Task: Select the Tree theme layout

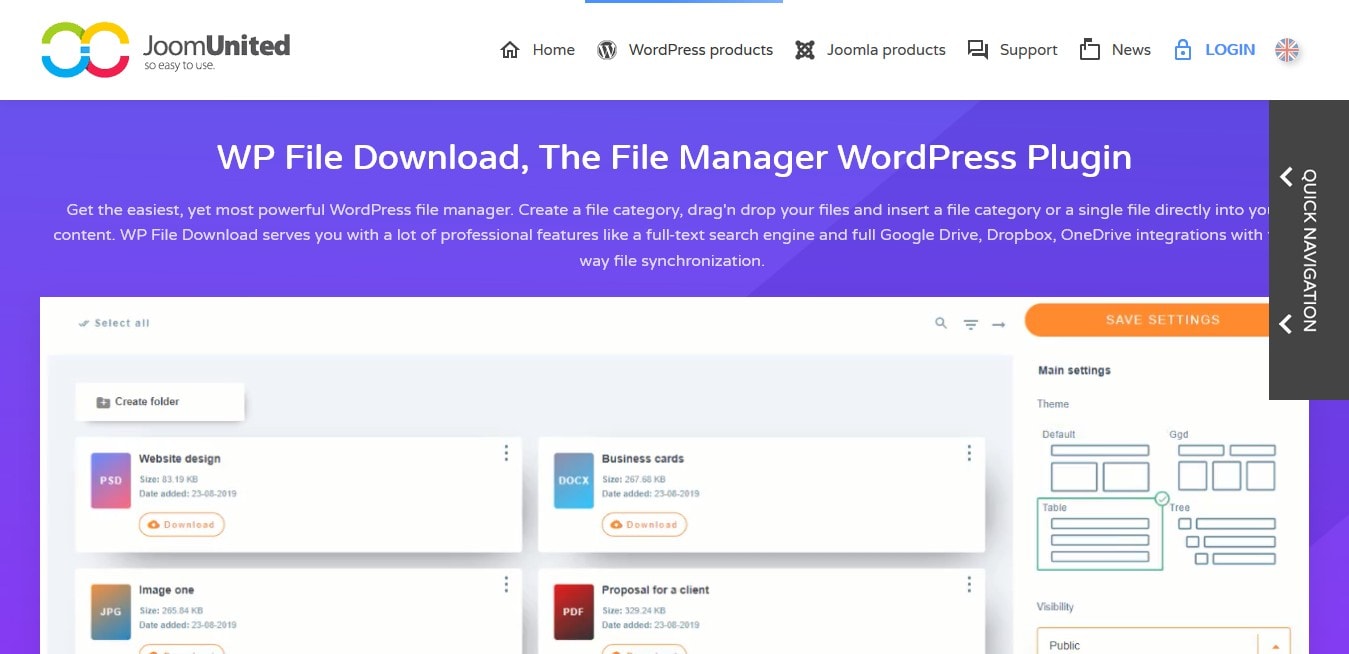Action: tap(1227, 534)
